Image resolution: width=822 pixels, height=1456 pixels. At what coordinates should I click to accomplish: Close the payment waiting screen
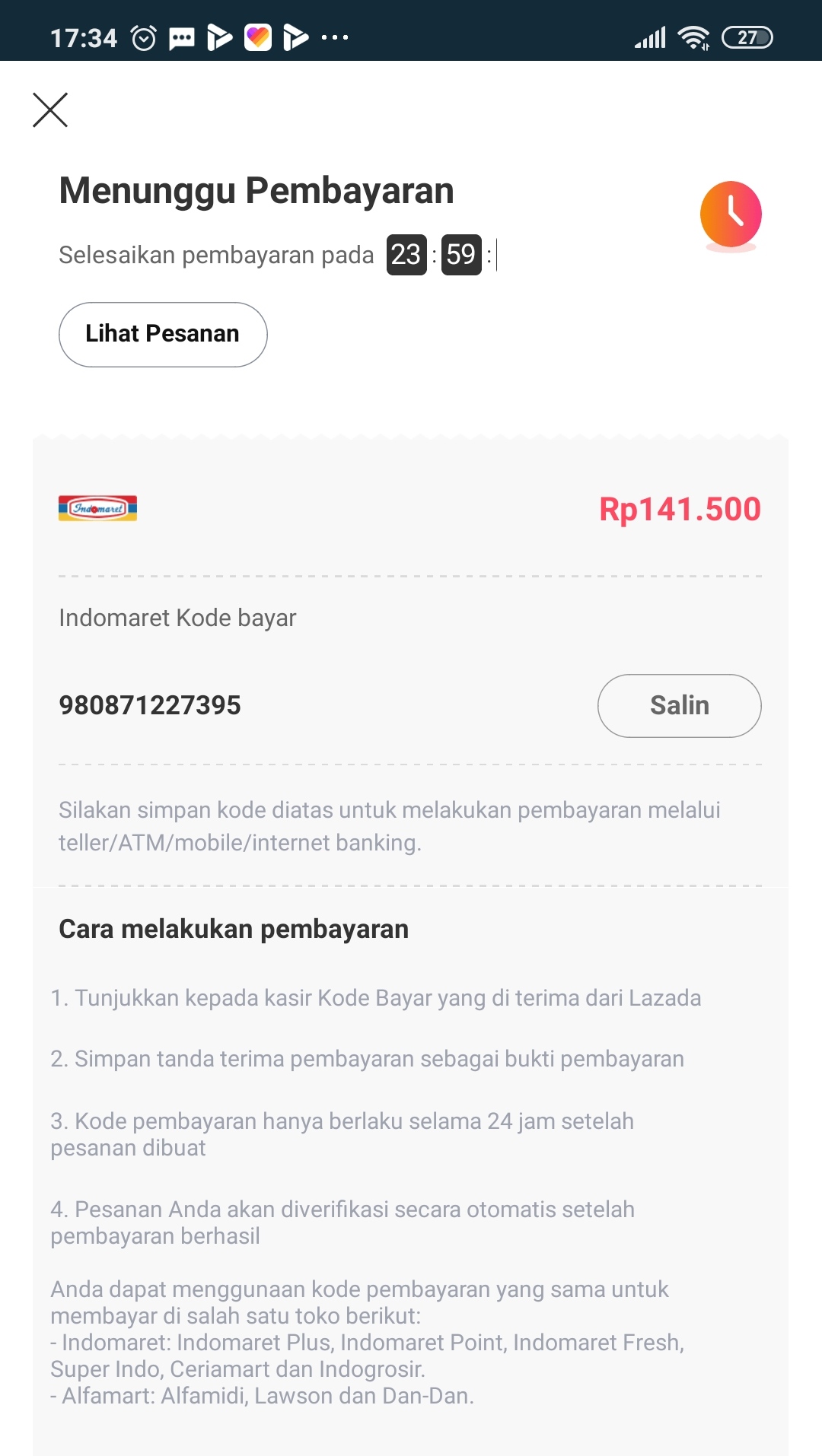[50, 110]
